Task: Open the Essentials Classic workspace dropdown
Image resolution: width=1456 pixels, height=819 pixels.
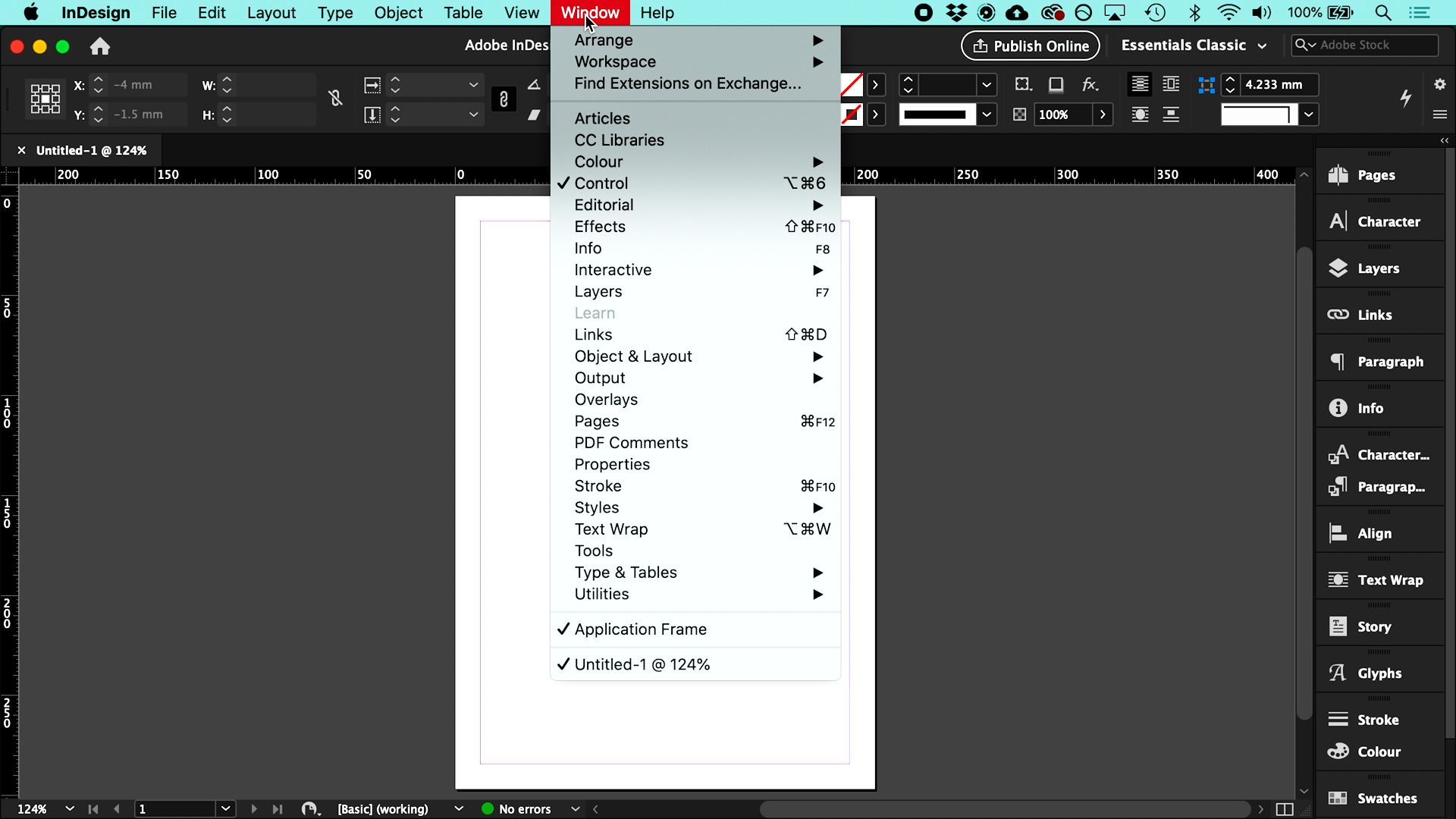Action: (x=1192, y=45)
